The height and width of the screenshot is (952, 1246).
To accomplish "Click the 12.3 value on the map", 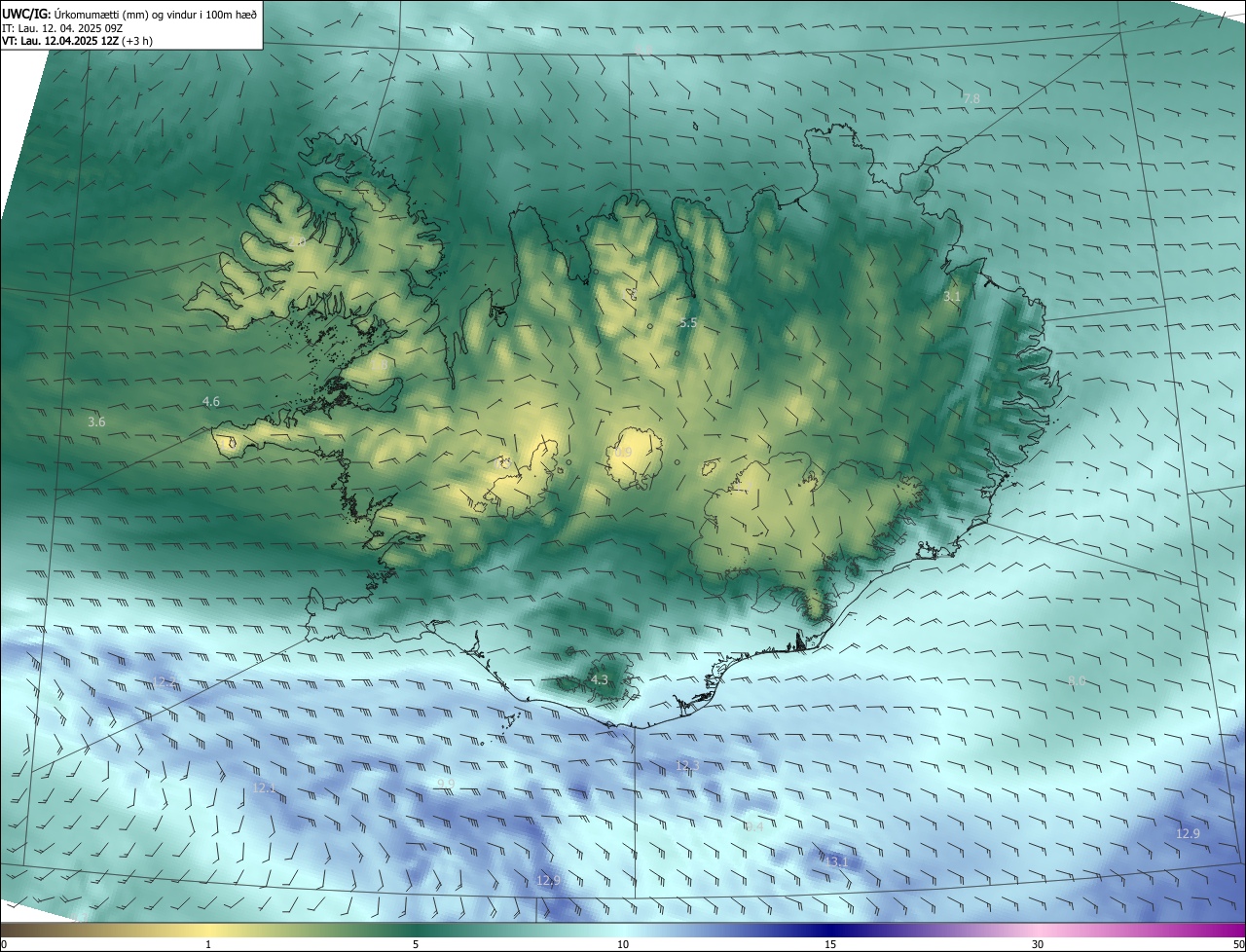I will point(688,766).
